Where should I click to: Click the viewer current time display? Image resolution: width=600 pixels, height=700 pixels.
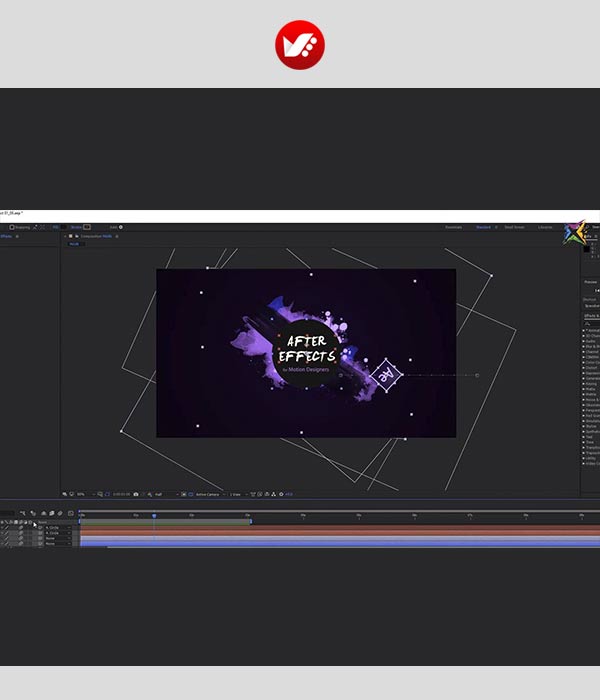pos(121,494)
